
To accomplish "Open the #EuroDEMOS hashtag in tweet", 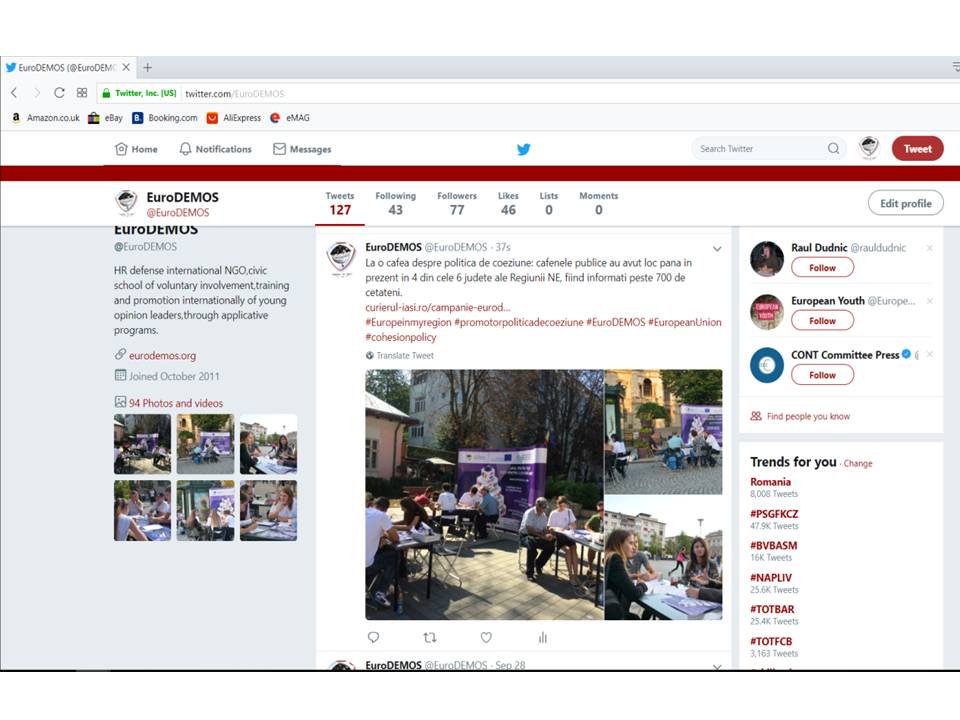I will tap(616, 322).
